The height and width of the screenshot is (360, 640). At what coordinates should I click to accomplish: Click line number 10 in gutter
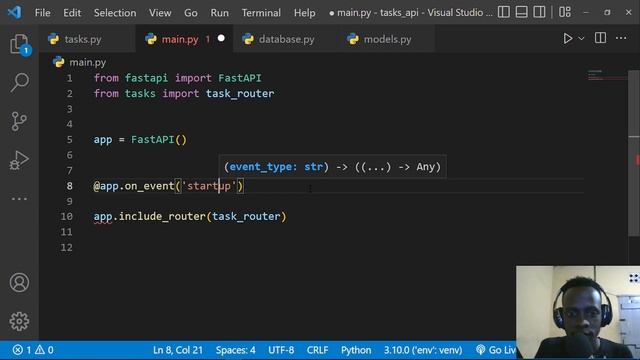(67, 216)
